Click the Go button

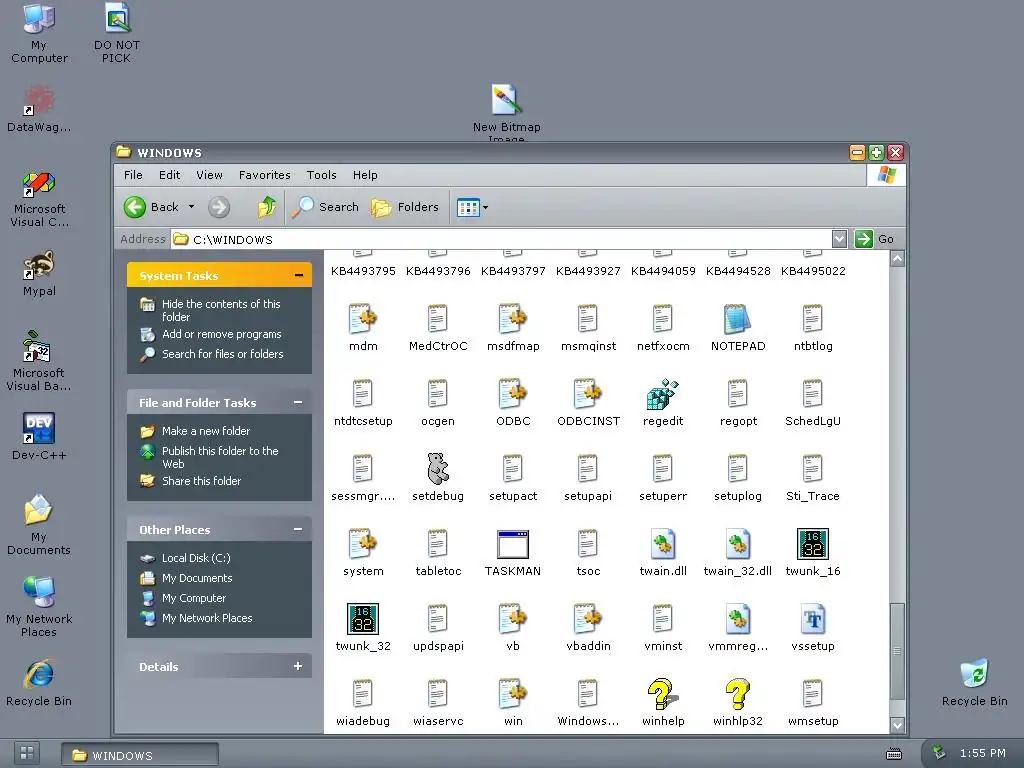(874, 239)
